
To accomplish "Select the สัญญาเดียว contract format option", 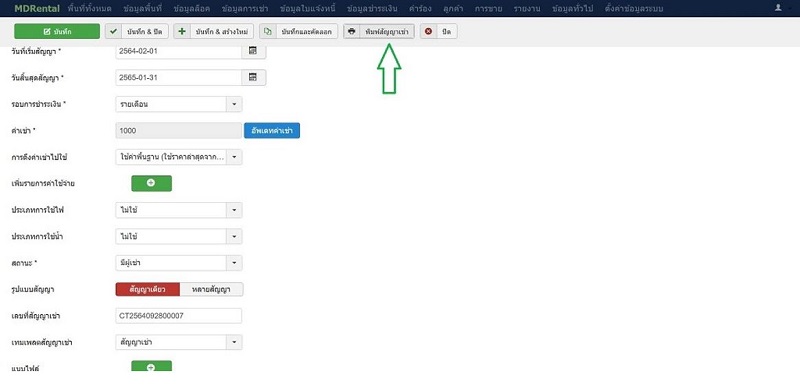I will [148, 289].
